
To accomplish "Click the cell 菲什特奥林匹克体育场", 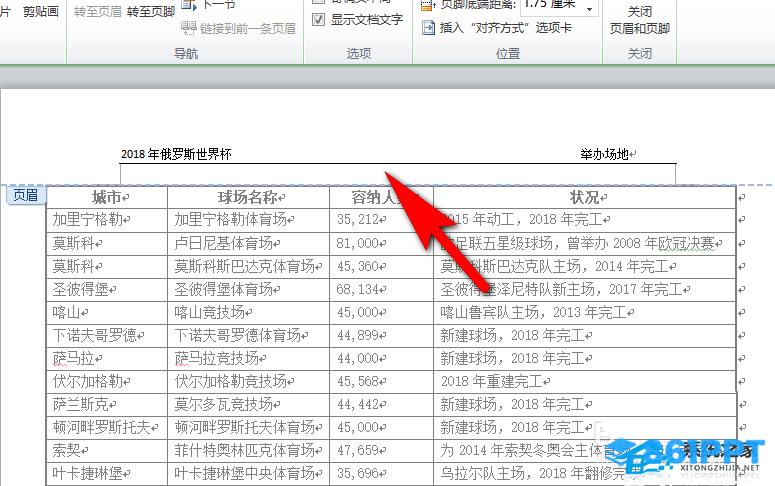I will [249, 451].
